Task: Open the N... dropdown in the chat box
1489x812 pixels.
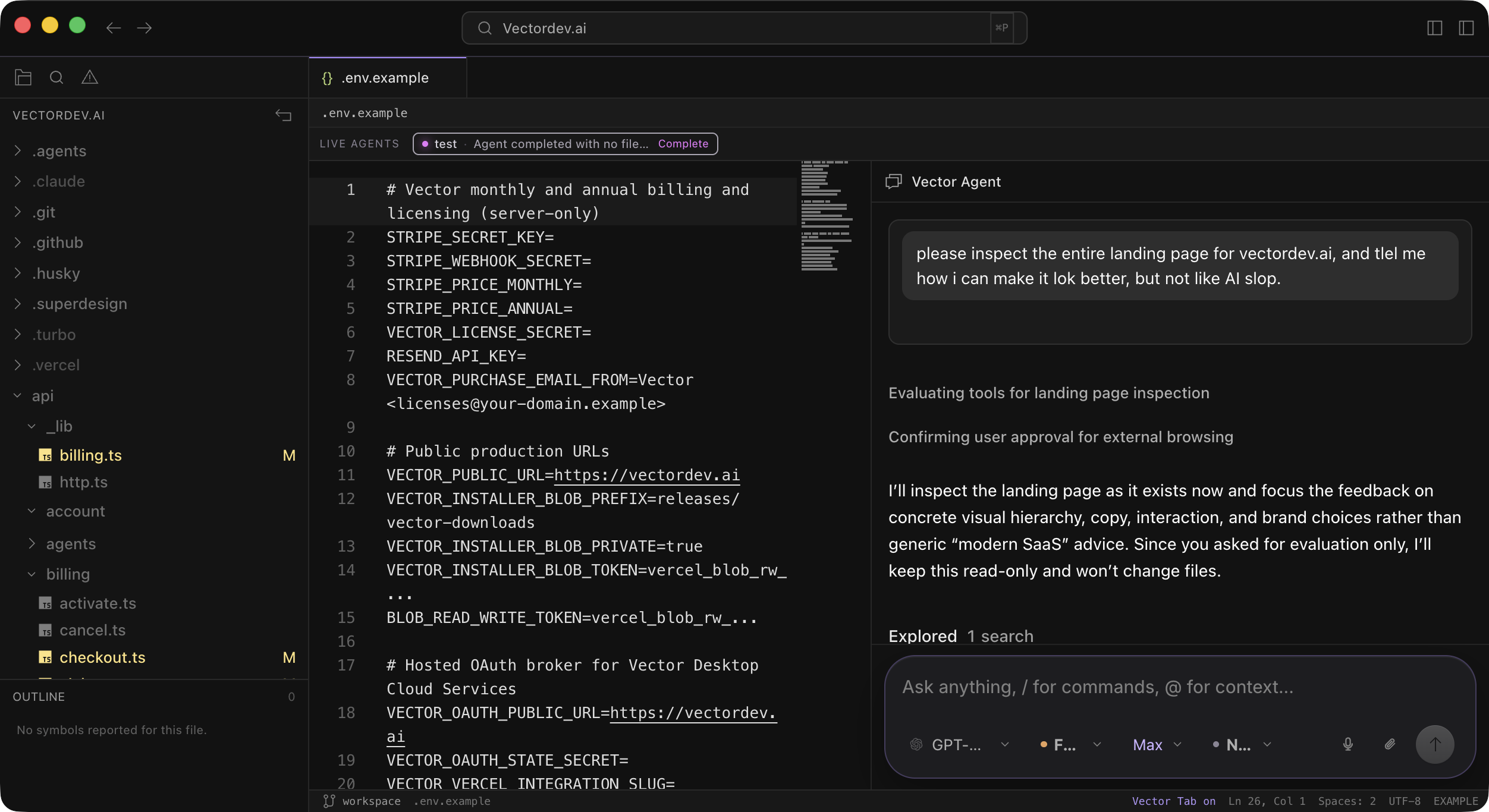Action: tap(1242, 744)
